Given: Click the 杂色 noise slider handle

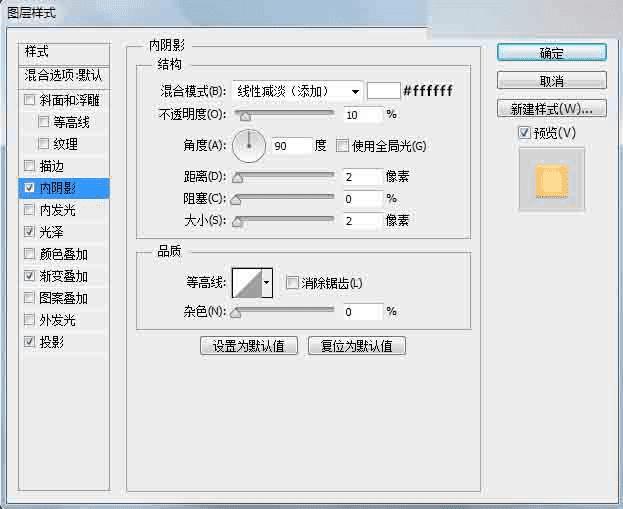Looking at the screenshot, I should point(236,313).
